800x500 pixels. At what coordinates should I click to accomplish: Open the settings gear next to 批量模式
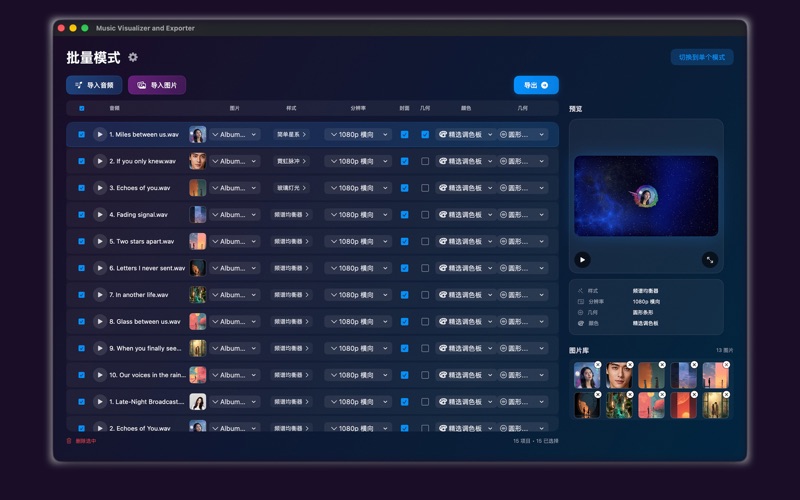point(133,58)
